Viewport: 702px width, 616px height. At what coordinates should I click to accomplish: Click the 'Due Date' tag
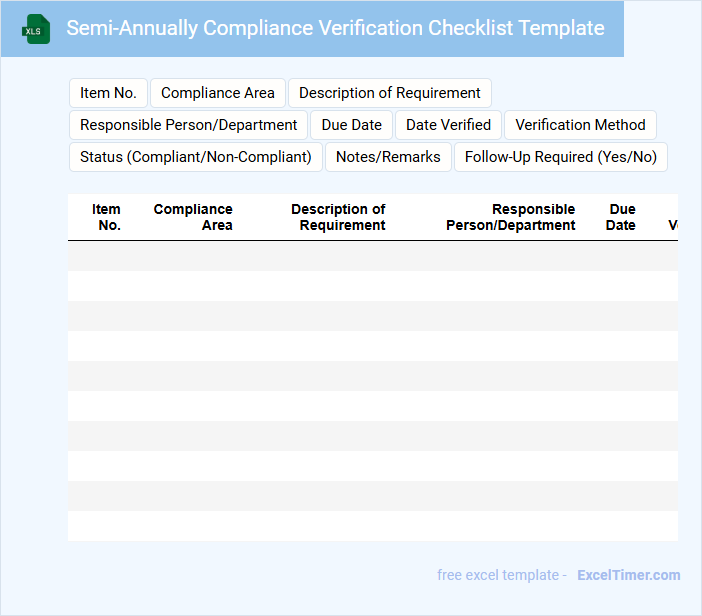352,125
